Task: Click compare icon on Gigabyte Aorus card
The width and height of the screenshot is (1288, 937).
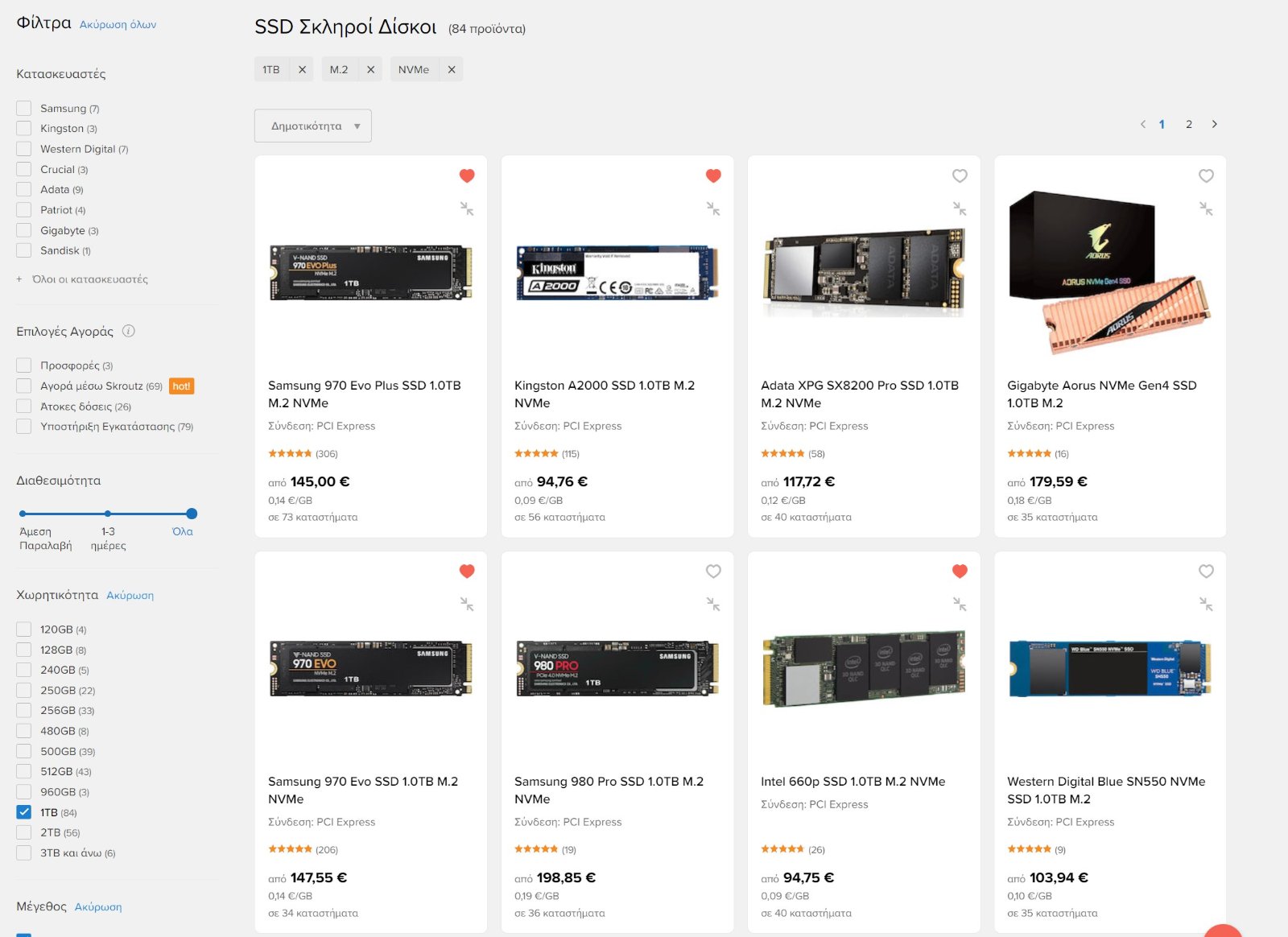Action: pyautogui.click(x=1206, y=208)
